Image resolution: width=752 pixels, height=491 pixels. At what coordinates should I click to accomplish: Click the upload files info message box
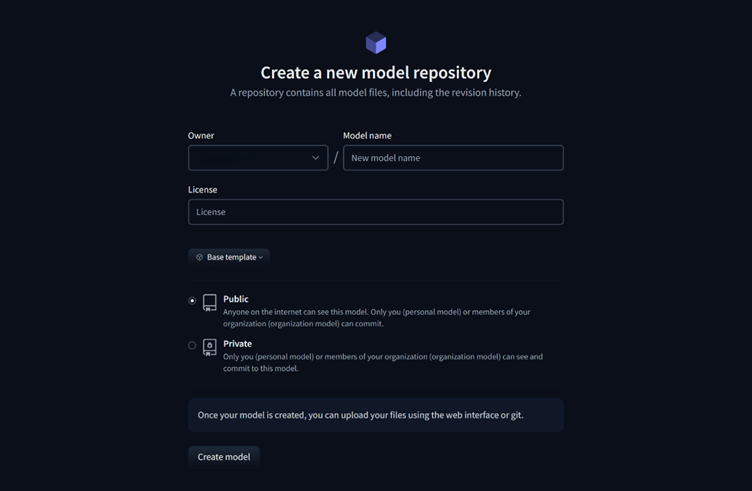[376, 415]
